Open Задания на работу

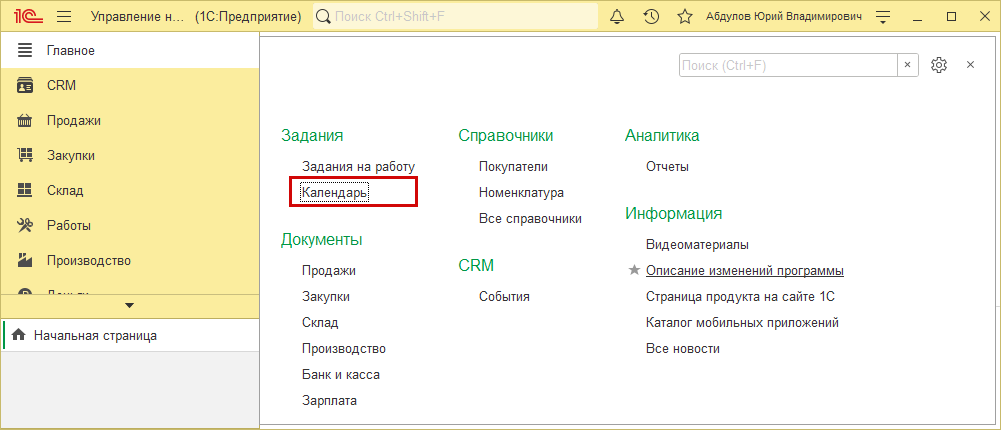pos(359,167)
